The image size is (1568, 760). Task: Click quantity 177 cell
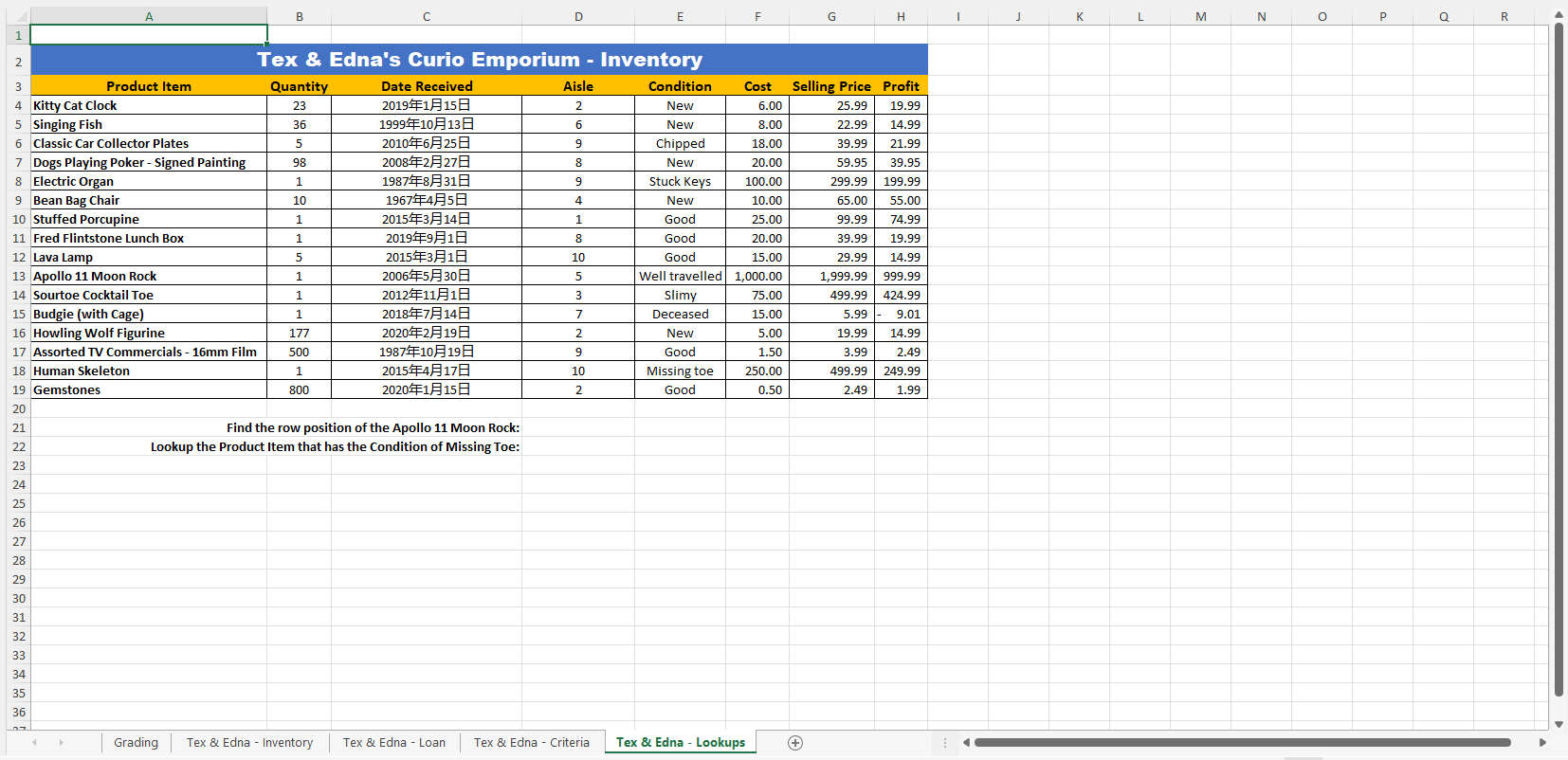tap(299, 333)
